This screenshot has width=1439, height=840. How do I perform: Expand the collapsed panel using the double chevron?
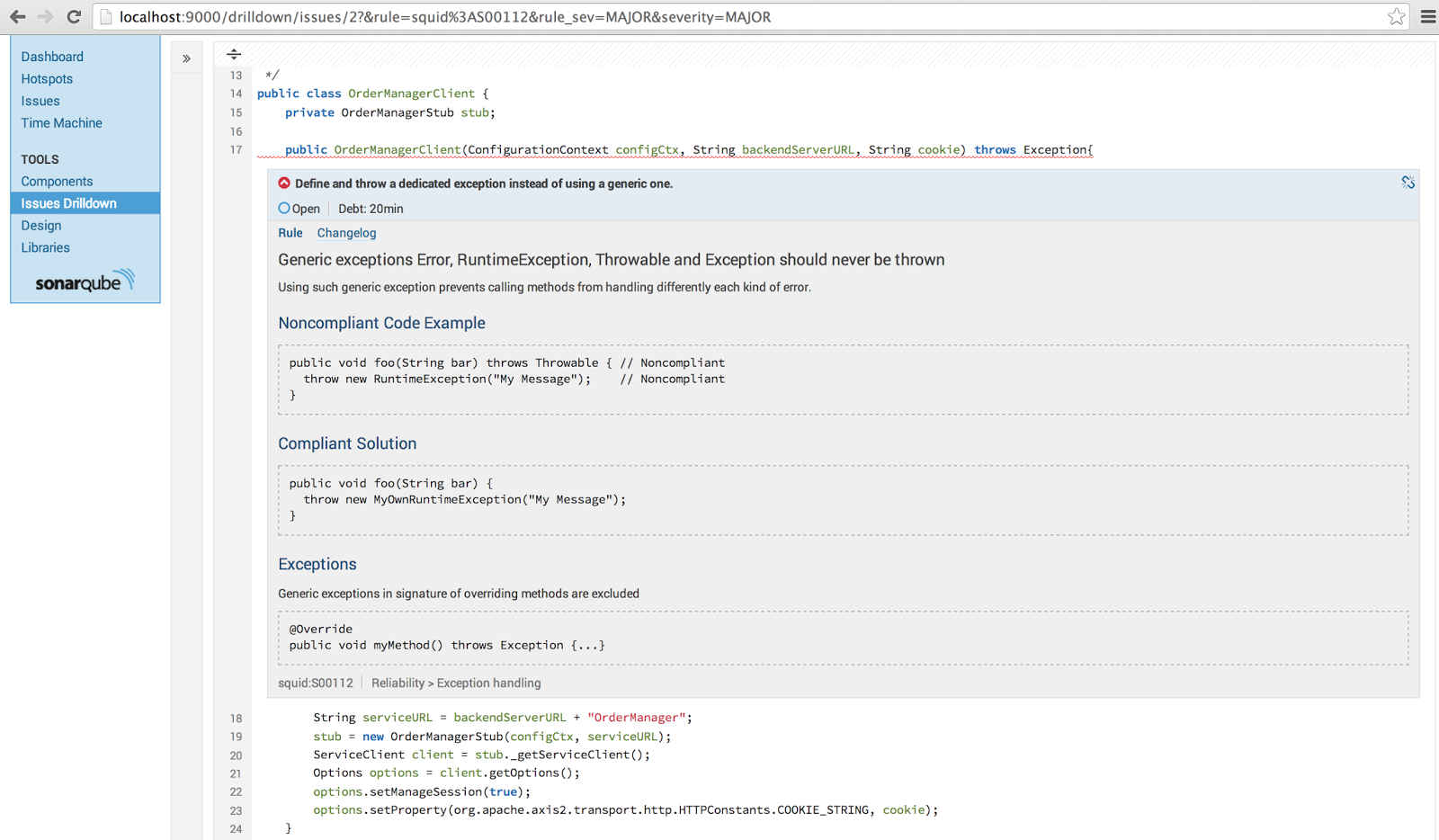point(186,57)
